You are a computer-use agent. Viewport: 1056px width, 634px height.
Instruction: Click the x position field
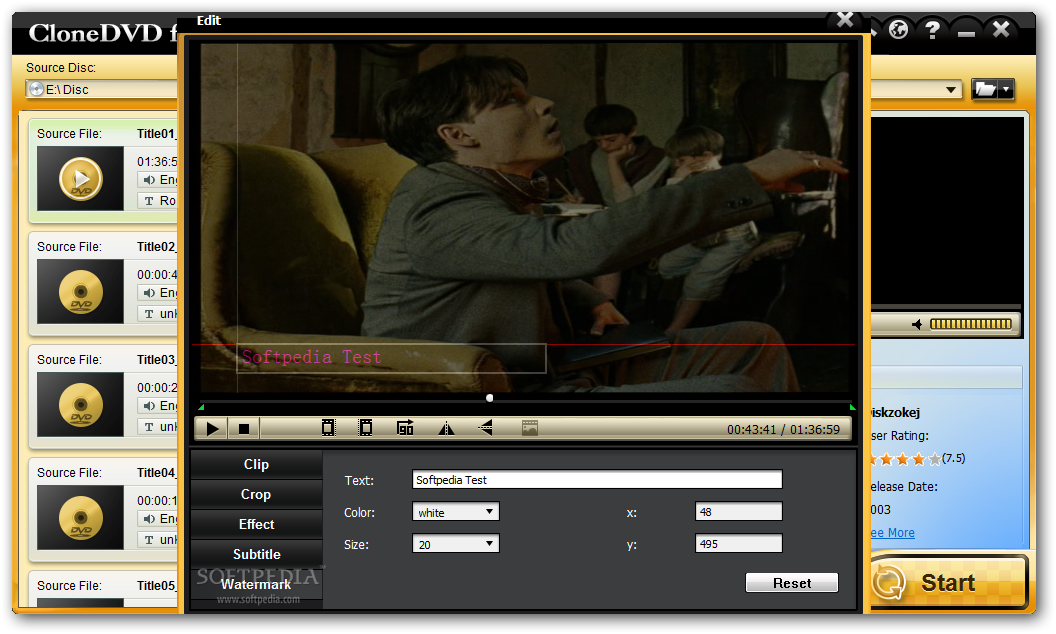tap(738, 511)
